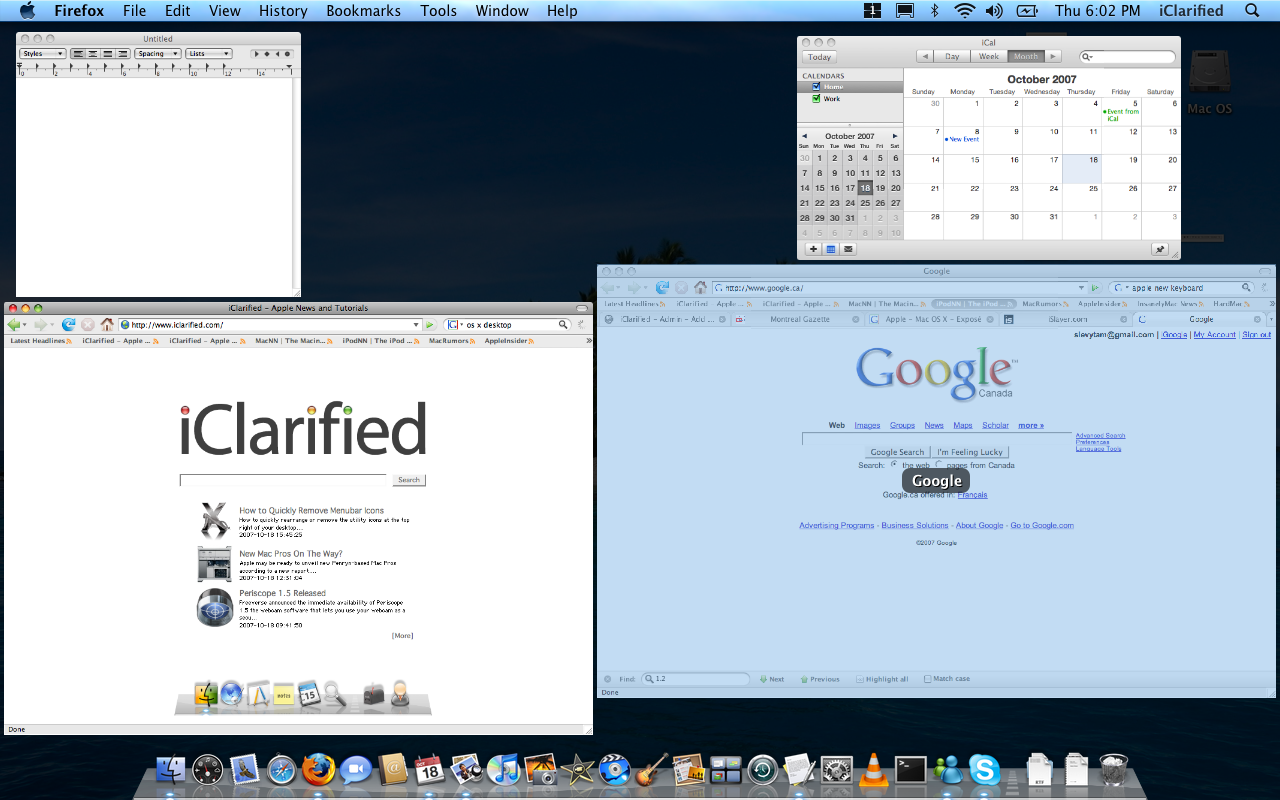Viewport: 1280px width, 800px height.
Task: Open the Lists dropdown in Untitled window
Action: [209, 54]
